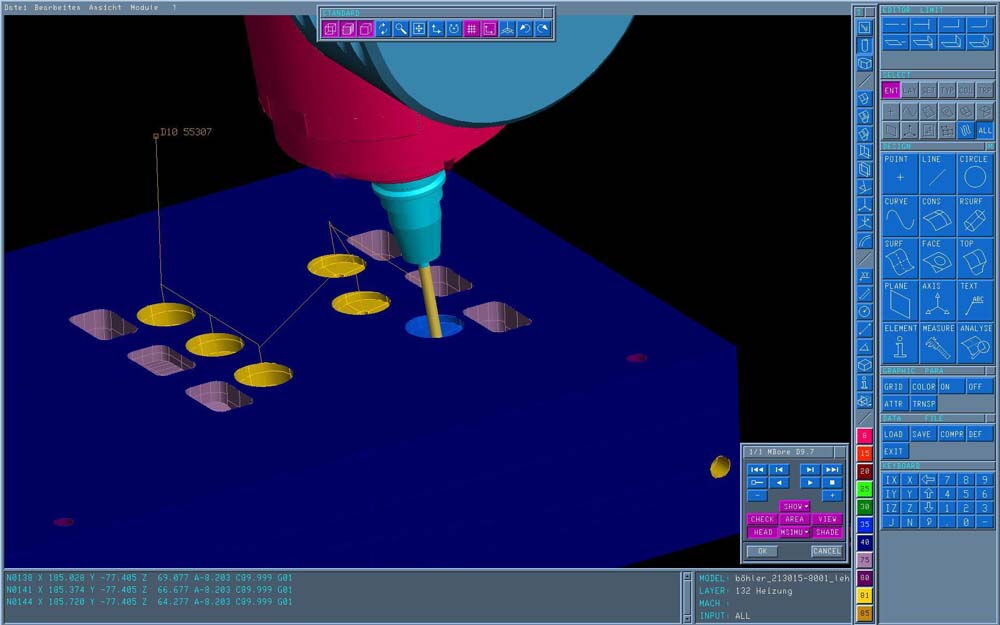Pick the green layer 25 color swatch
Screen dimensions: 1000x625
point(865,489)
